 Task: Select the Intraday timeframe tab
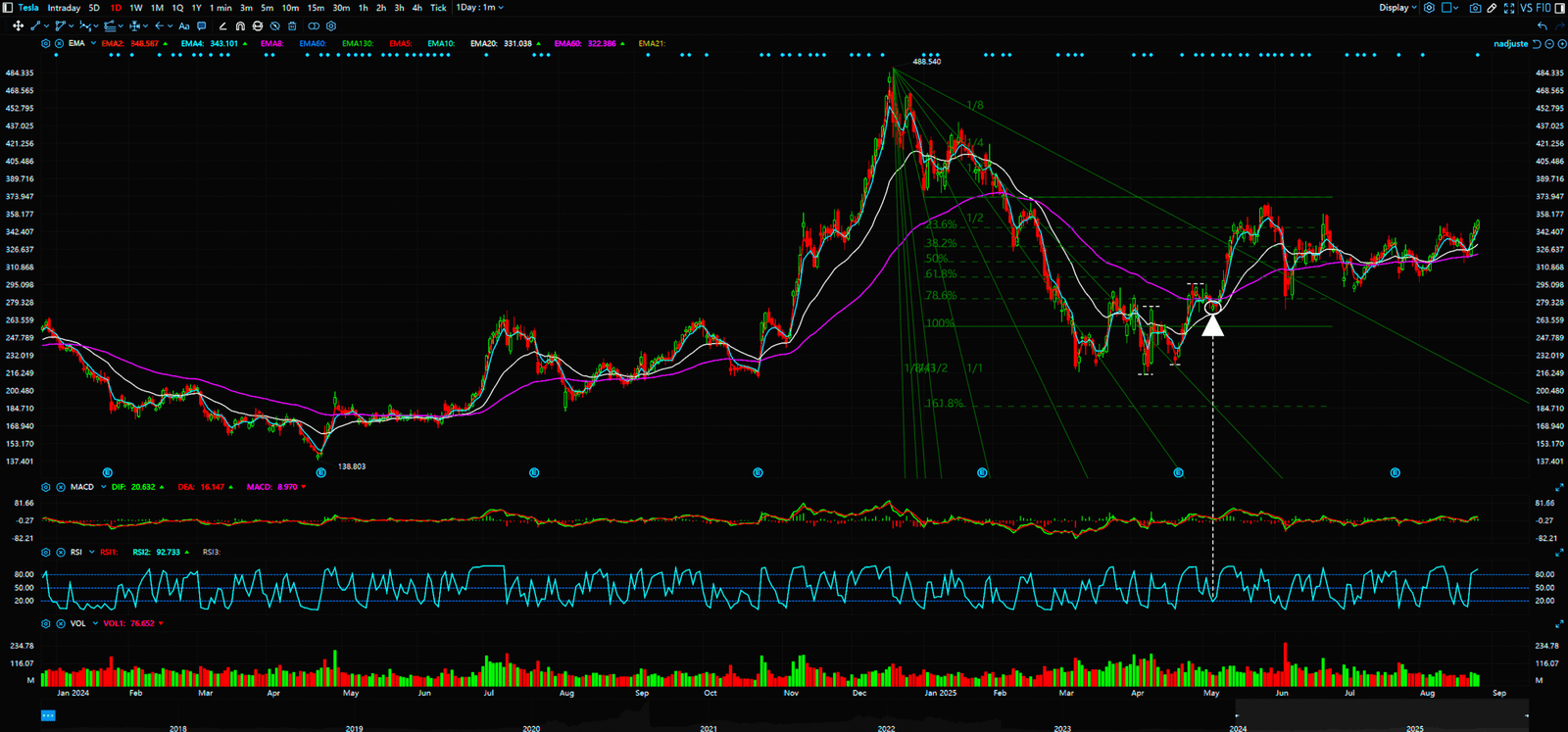[x=64, y=8]
